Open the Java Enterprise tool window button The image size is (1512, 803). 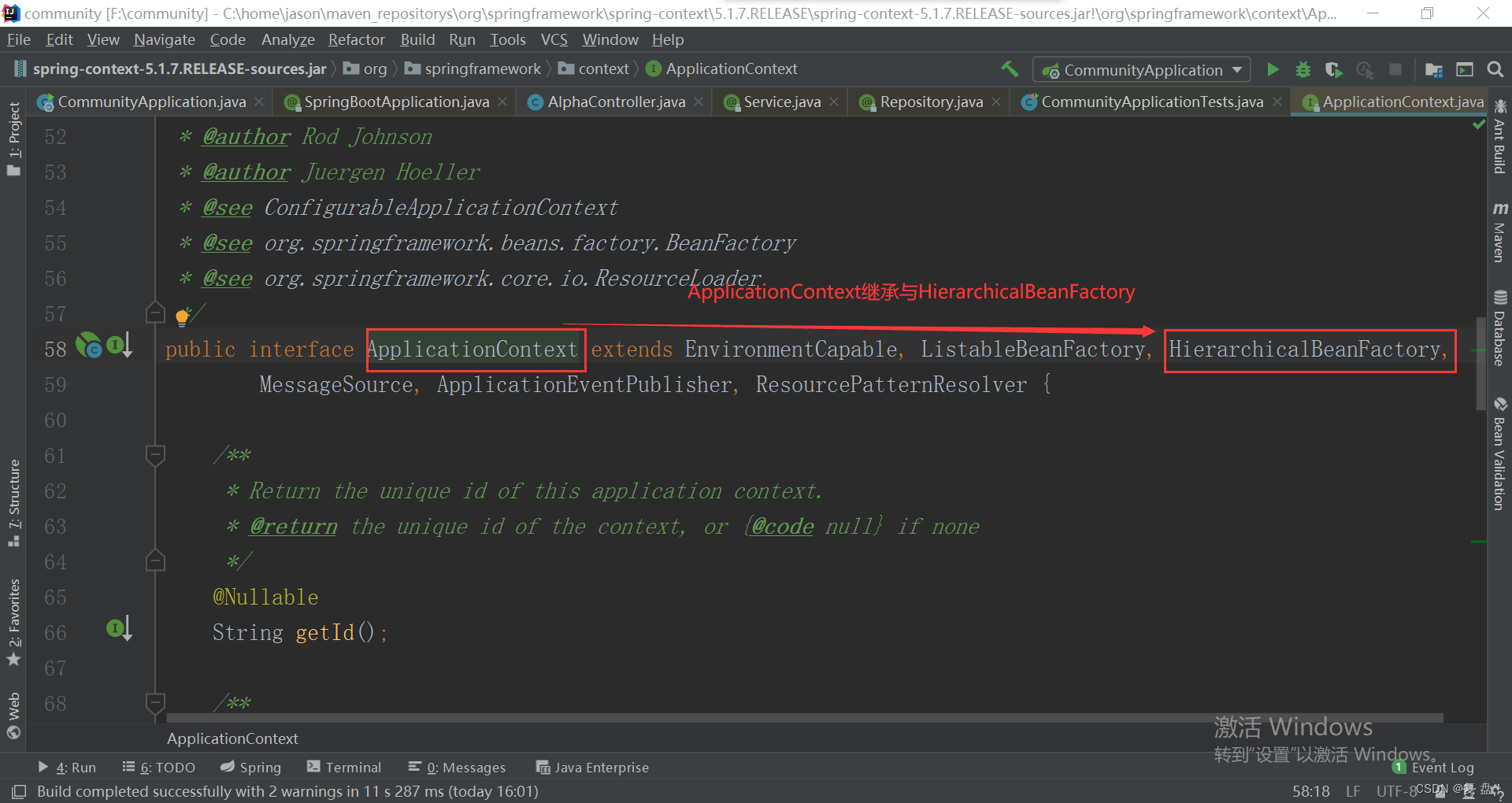(x=592, y=768)
